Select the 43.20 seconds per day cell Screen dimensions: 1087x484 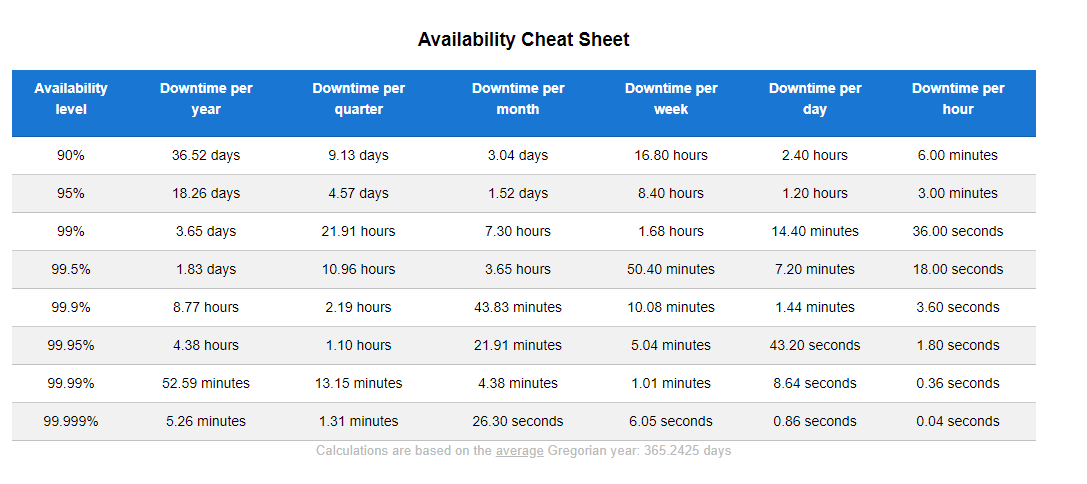(815, 345)
